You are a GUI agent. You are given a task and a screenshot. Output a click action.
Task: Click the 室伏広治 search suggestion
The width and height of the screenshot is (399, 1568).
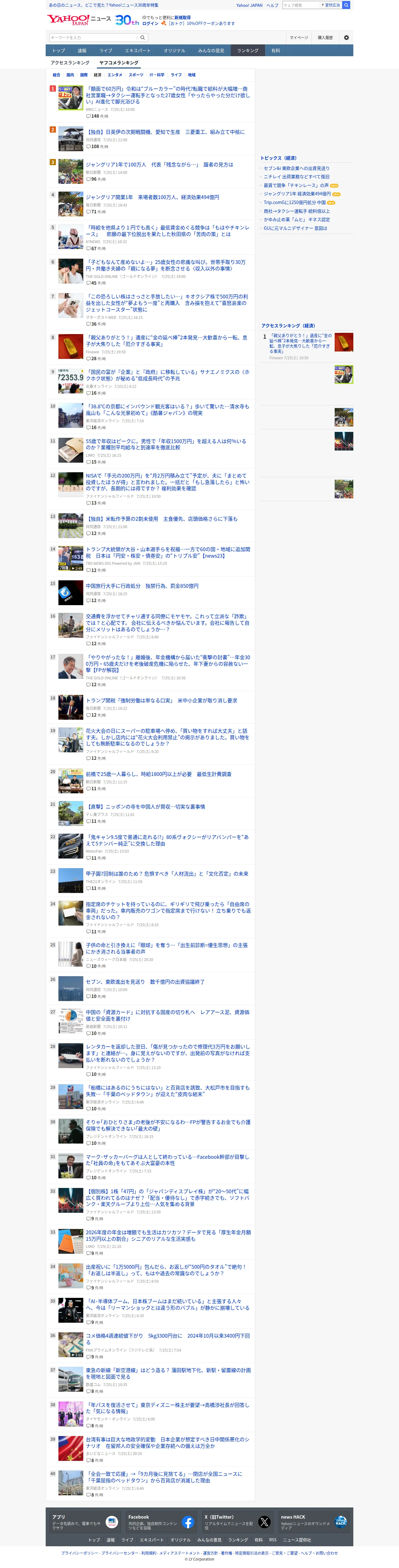pos(331,5)
